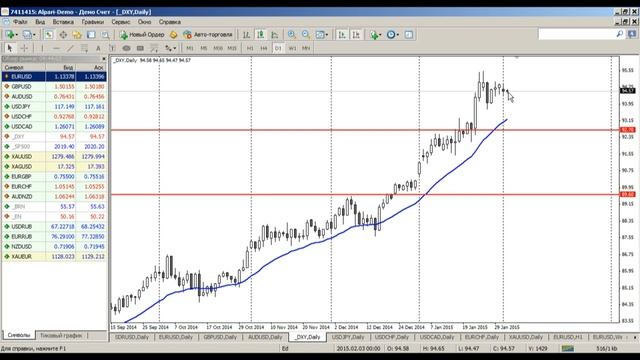This screenshot has width=640, height=360.
Task: Select the horizontal line drawing tool
Action: pyautogui.click(x=56, y=48)
